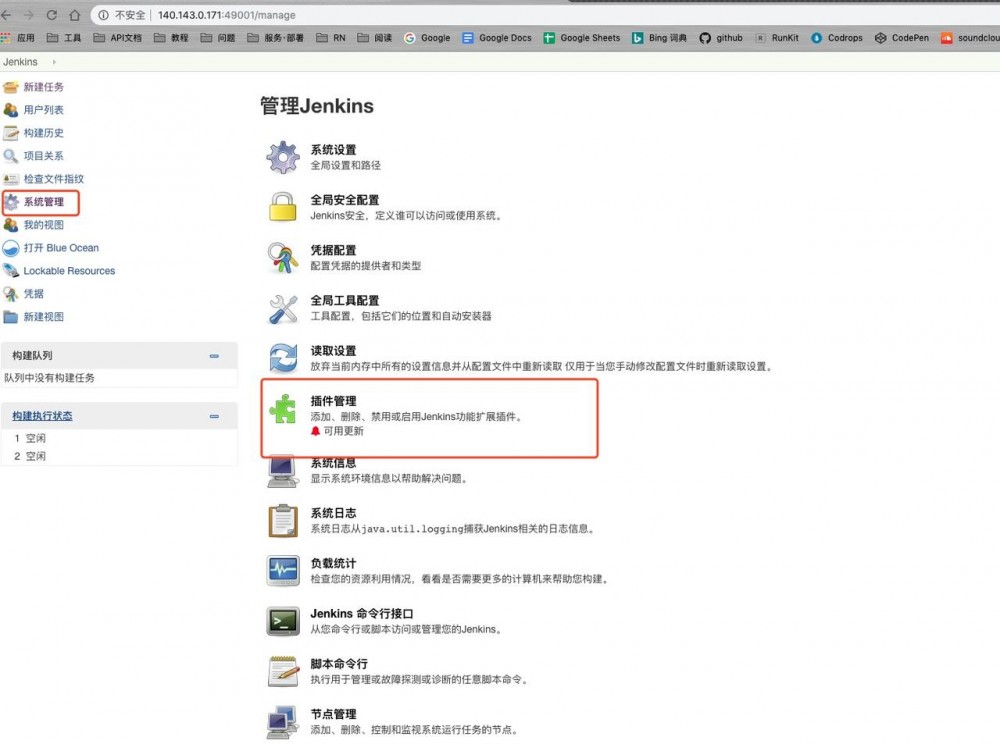The width and height of the screenshot is (1000, 744).
Task: Select 打开 Blue Ocean sidebar link
Action: click(x=61, y=248)
